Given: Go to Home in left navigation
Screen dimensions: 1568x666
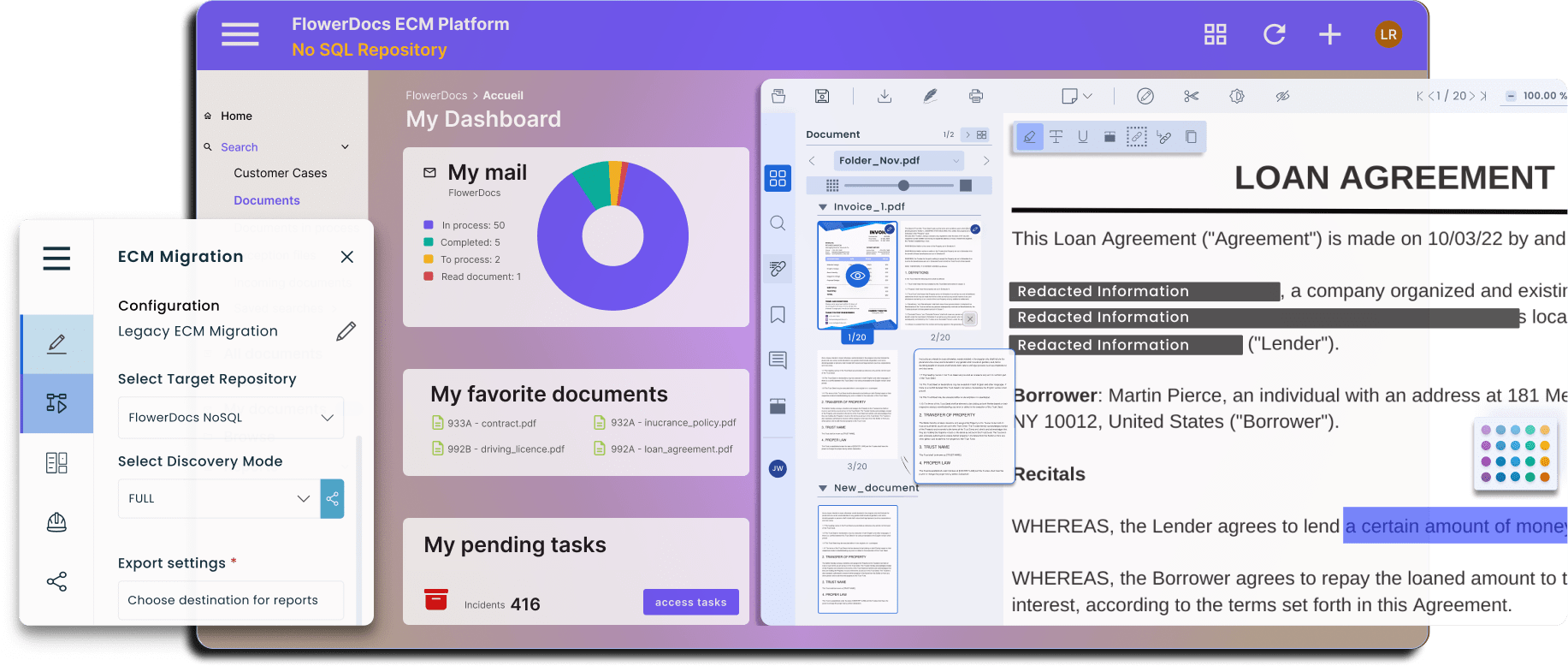Looking at the screenshot, I should click(236, 116).
